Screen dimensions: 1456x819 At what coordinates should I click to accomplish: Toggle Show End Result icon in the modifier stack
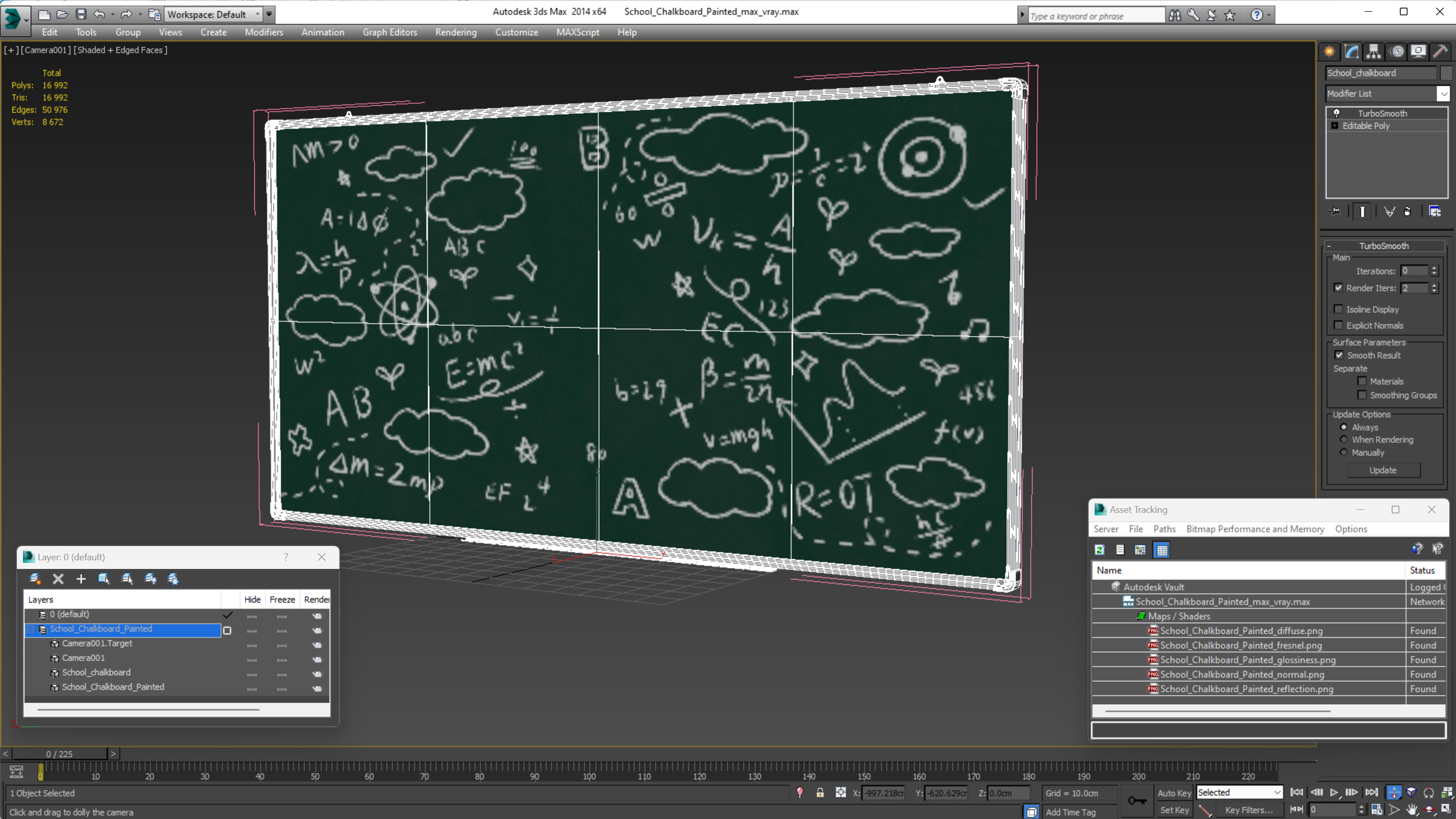pyautogui.click(x=1362, y=211)
